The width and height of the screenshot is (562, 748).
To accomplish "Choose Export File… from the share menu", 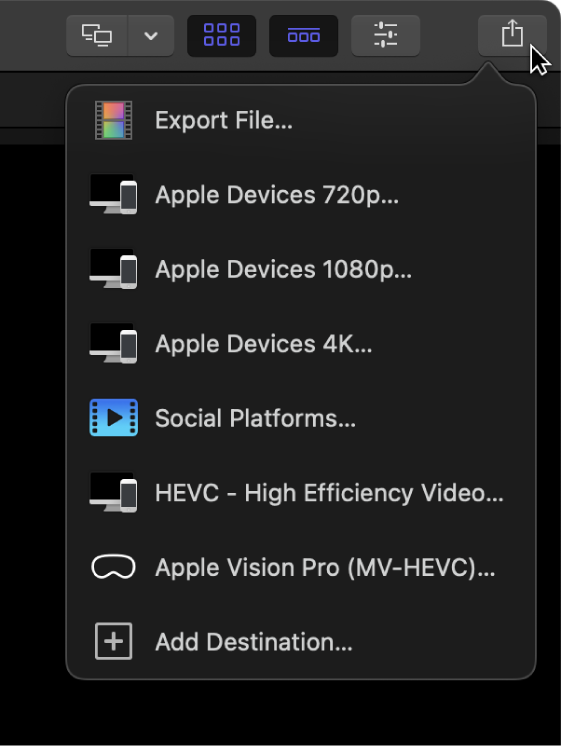I will pyautogui.click(x=301, y=120).
